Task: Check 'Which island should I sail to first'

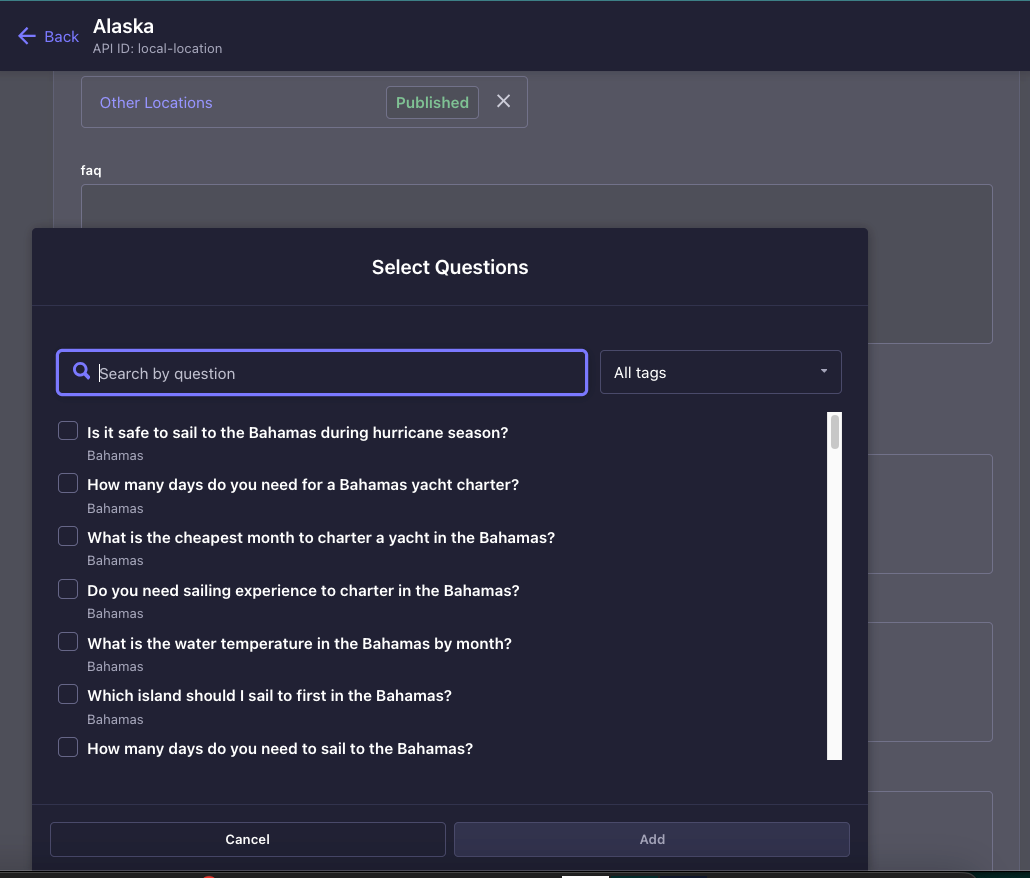Action: pos(68,694)
